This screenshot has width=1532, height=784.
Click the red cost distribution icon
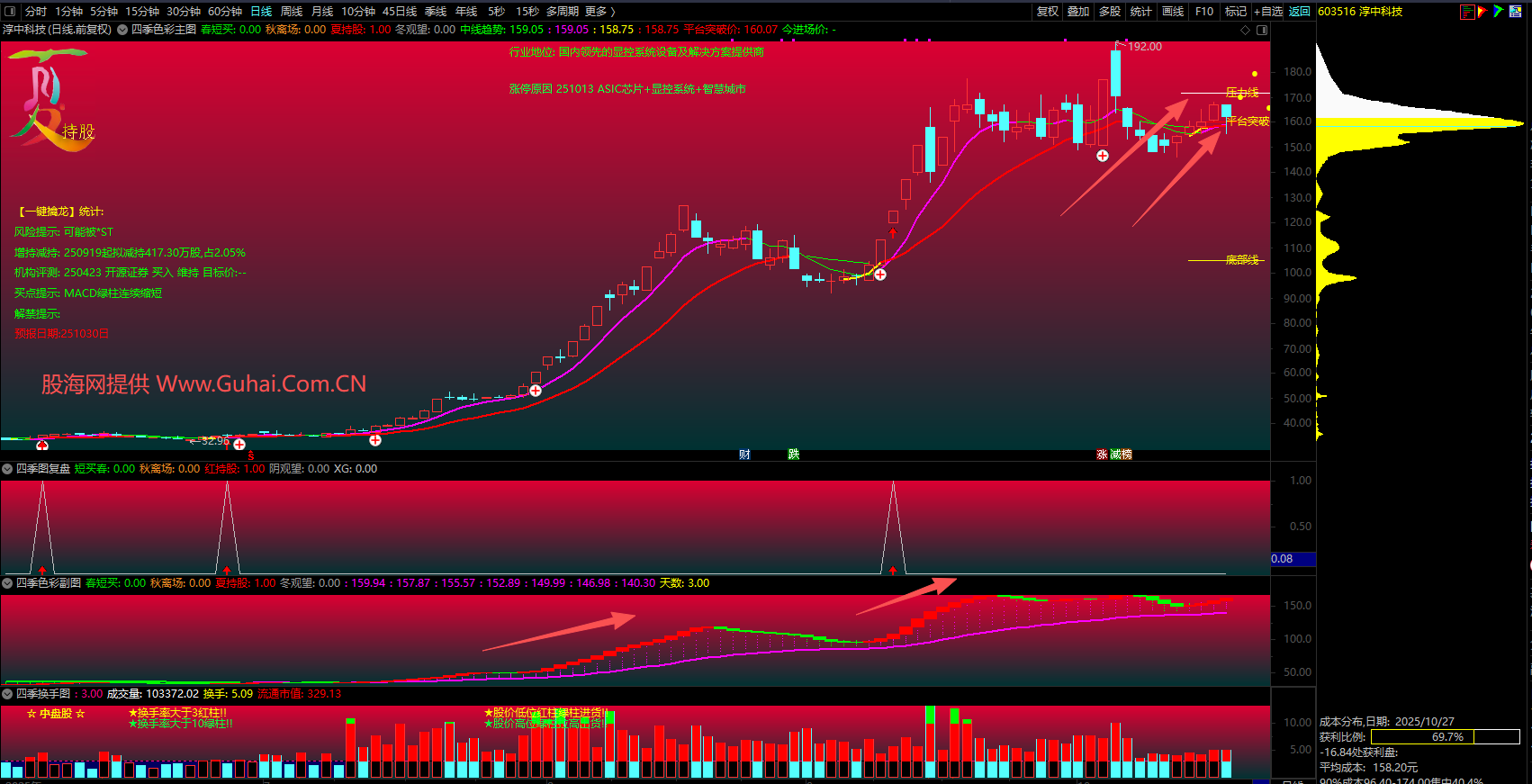[1467, 12]
